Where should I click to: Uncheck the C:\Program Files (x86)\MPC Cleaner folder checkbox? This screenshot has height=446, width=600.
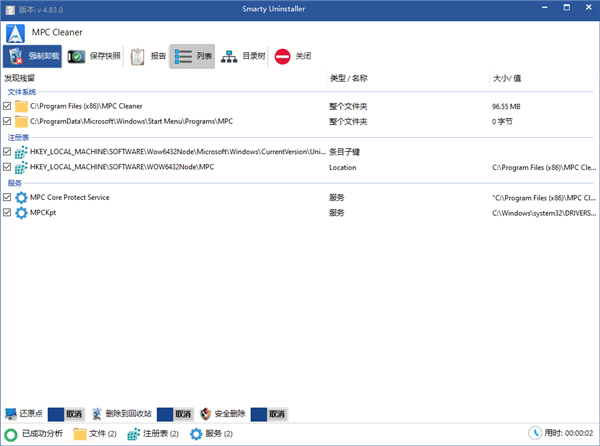pyautogui.click(x=8, y=105)
